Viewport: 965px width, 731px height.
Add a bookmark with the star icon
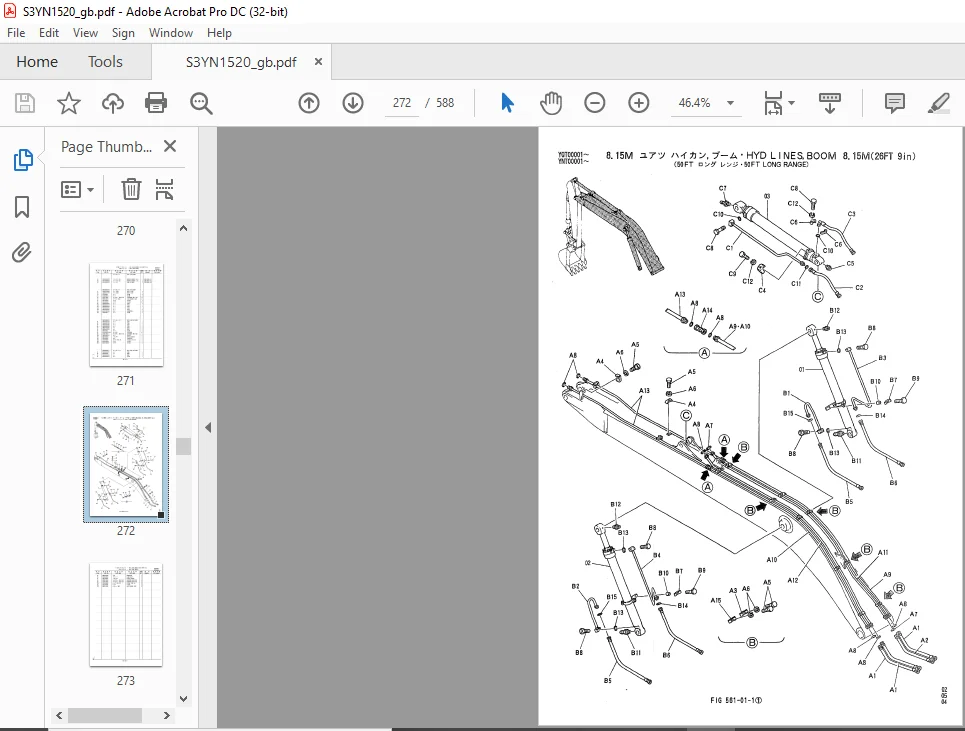coord(68,103)
